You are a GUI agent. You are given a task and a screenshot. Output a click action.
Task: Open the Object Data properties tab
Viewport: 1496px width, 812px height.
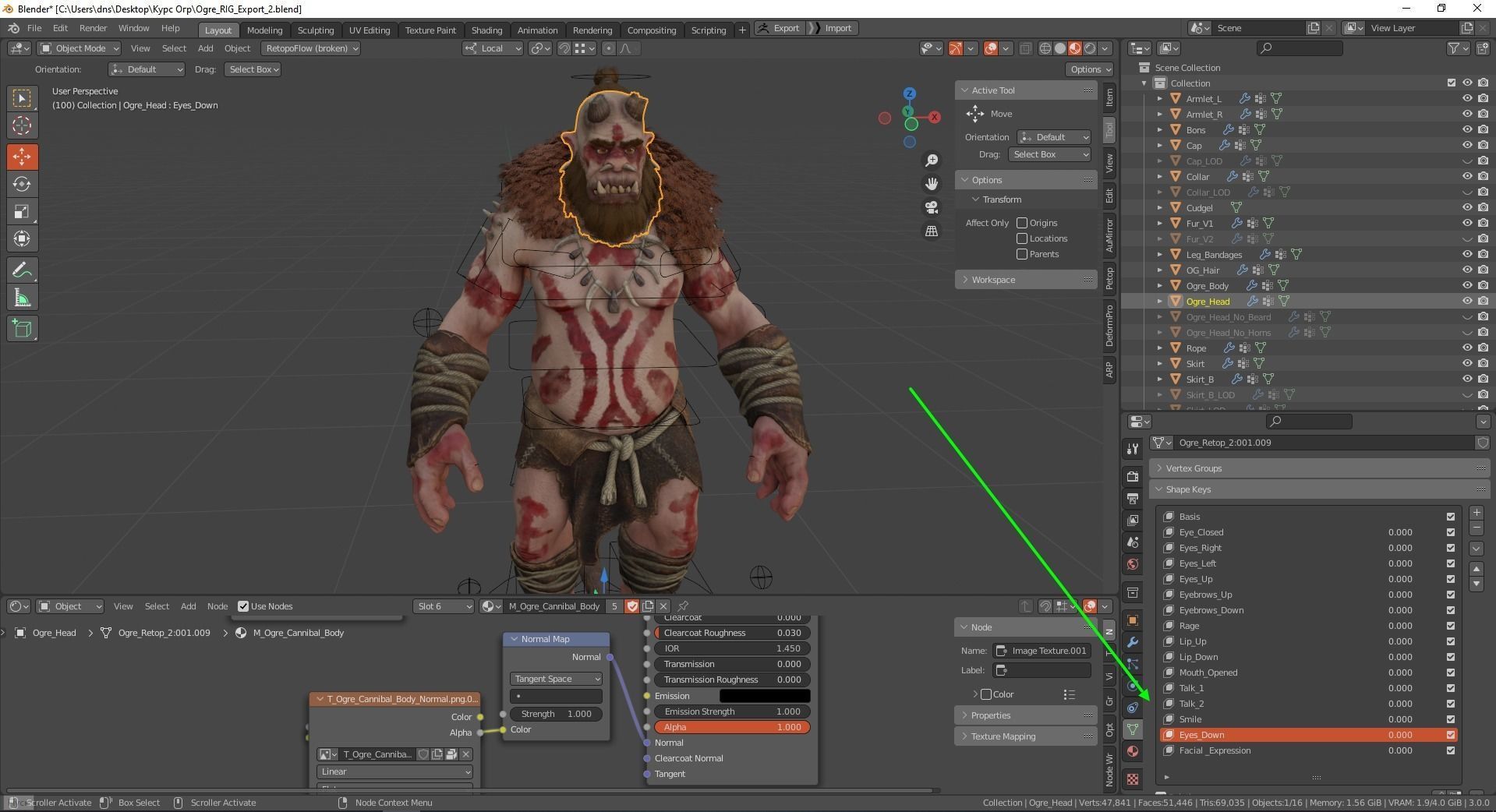coord(1133,729)
